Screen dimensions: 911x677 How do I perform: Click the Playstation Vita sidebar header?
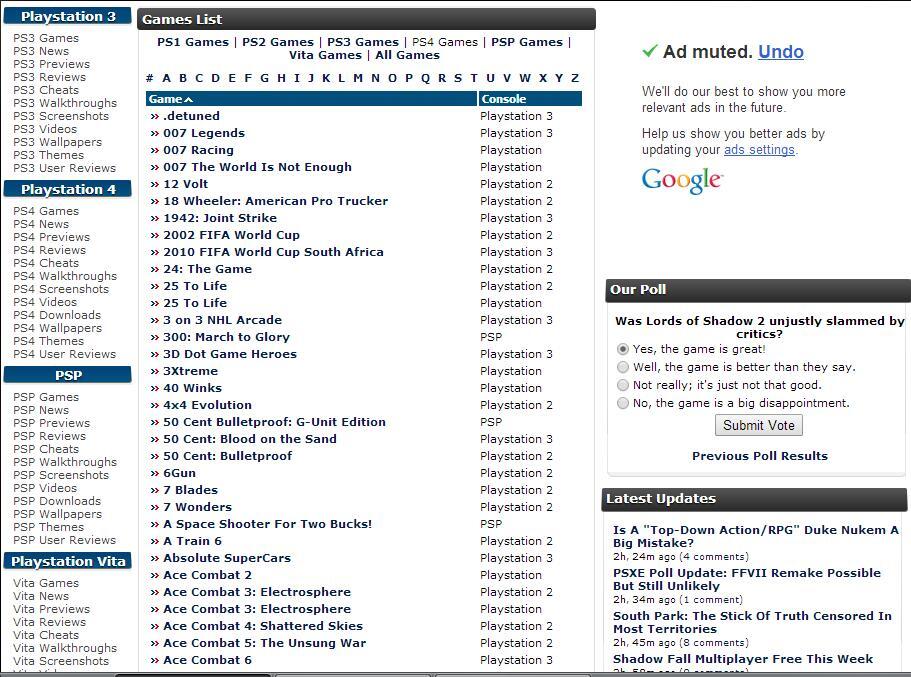[67, 561]
